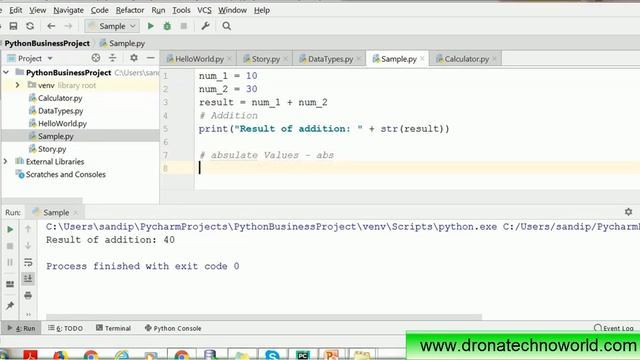The height and width of the screenshot is (360, 640).
Task: Select Calculator.py in project tree
Action: pyautogui.click(x=60, y=98)
